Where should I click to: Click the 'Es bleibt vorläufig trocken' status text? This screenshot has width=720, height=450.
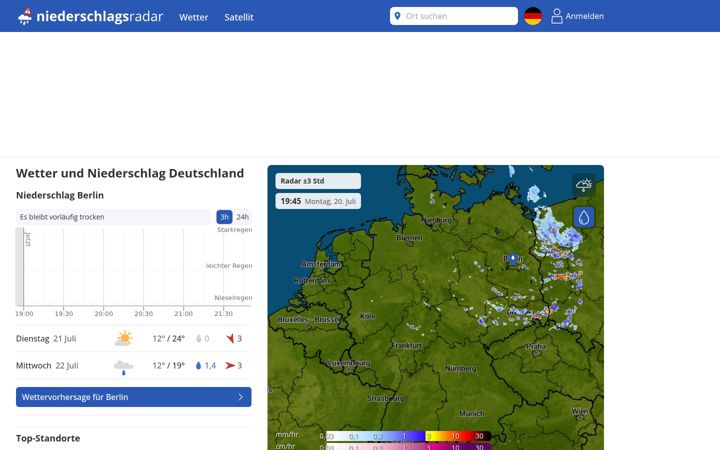(x=62, y=217)
